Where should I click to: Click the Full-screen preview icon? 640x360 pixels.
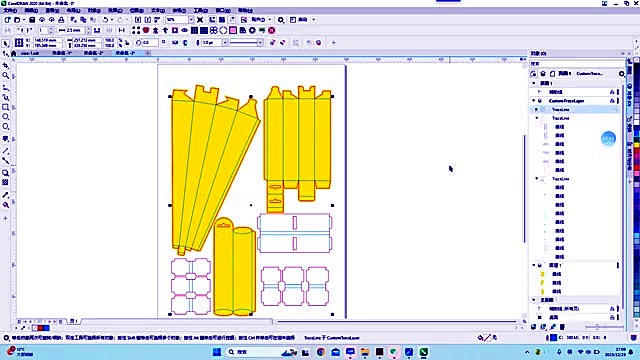click(200, 20)
